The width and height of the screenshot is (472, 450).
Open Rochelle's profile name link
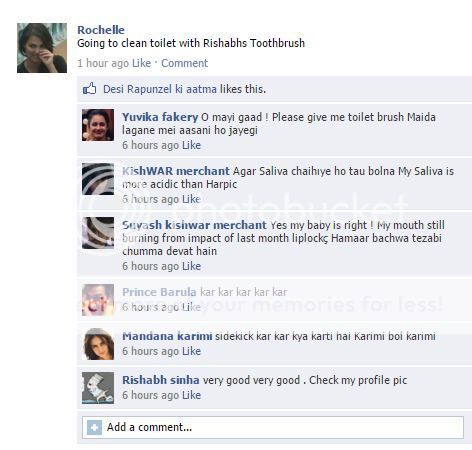[x=101, y=30]
